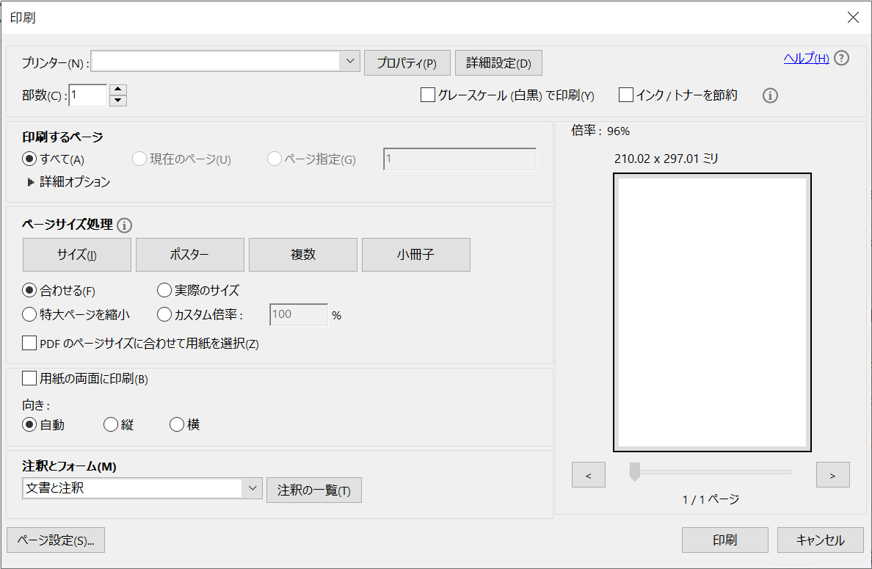Close the print dialog with X
This screenshot has width=872, height=569.
tap(852, 18)
